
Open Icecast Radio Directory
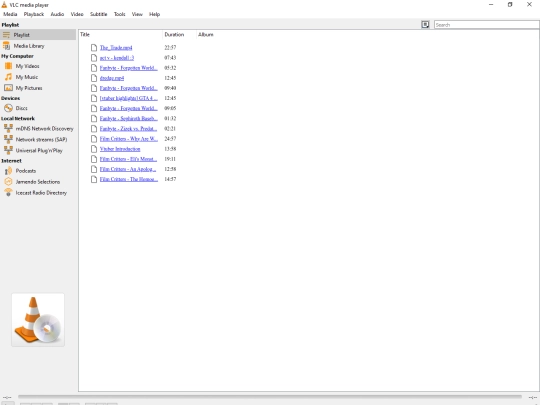pos(38,193)
